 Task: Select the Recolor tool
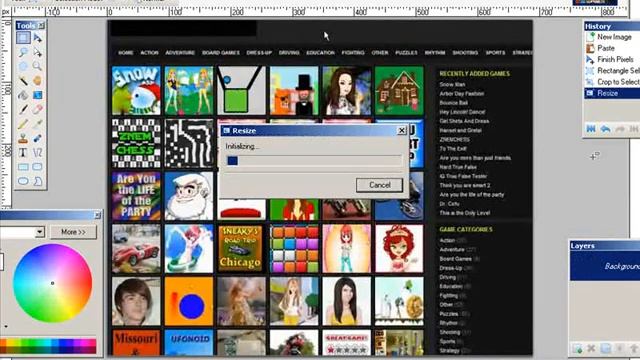[x=38, y=138]
